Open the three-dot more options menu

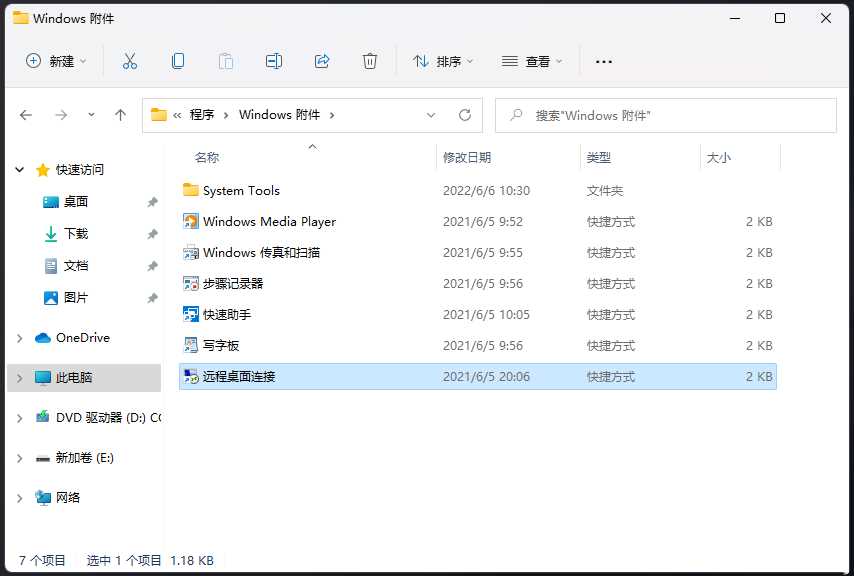pos(603,62)
